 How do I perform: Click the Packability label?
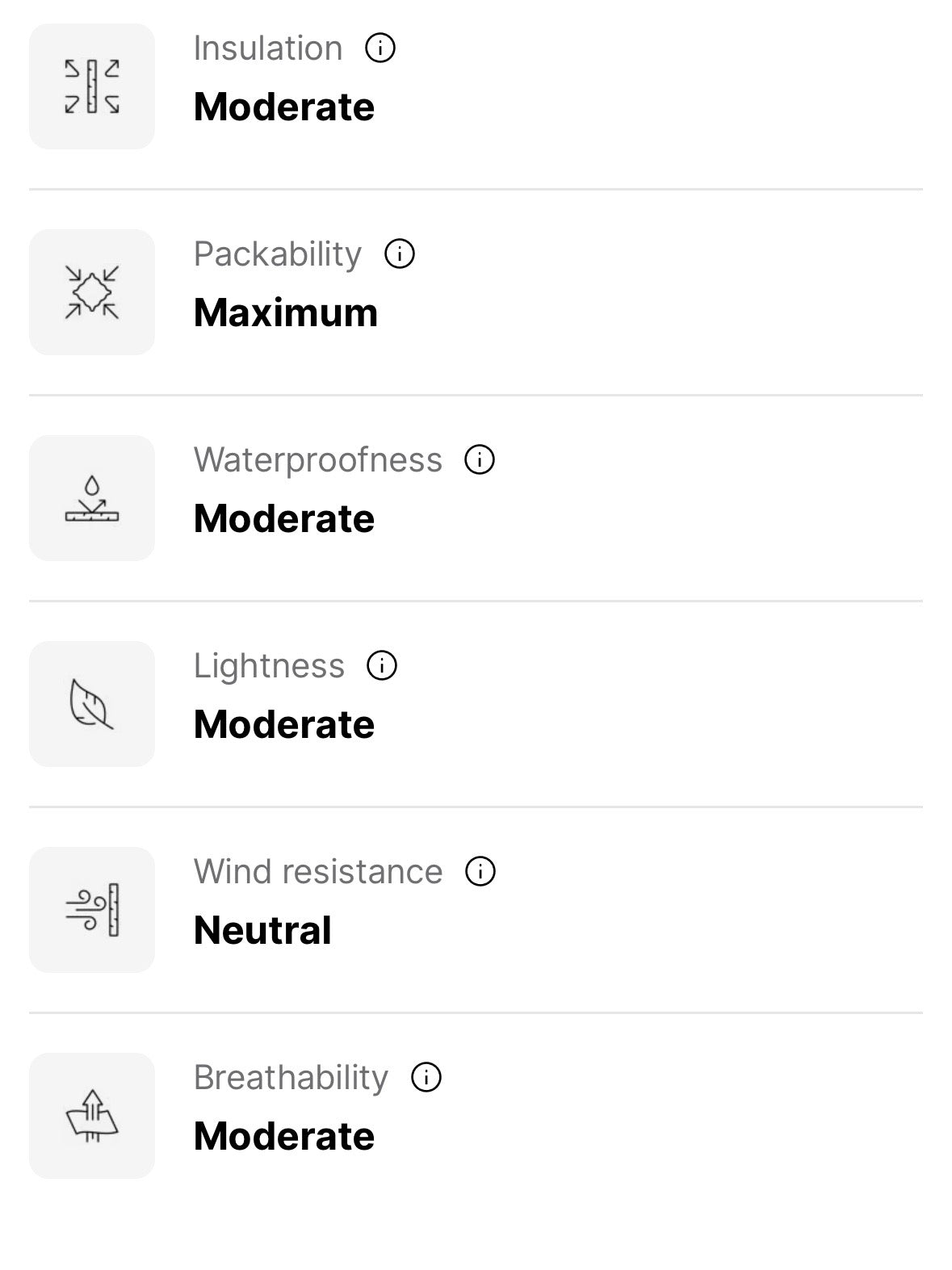click(x=278, y=254)
